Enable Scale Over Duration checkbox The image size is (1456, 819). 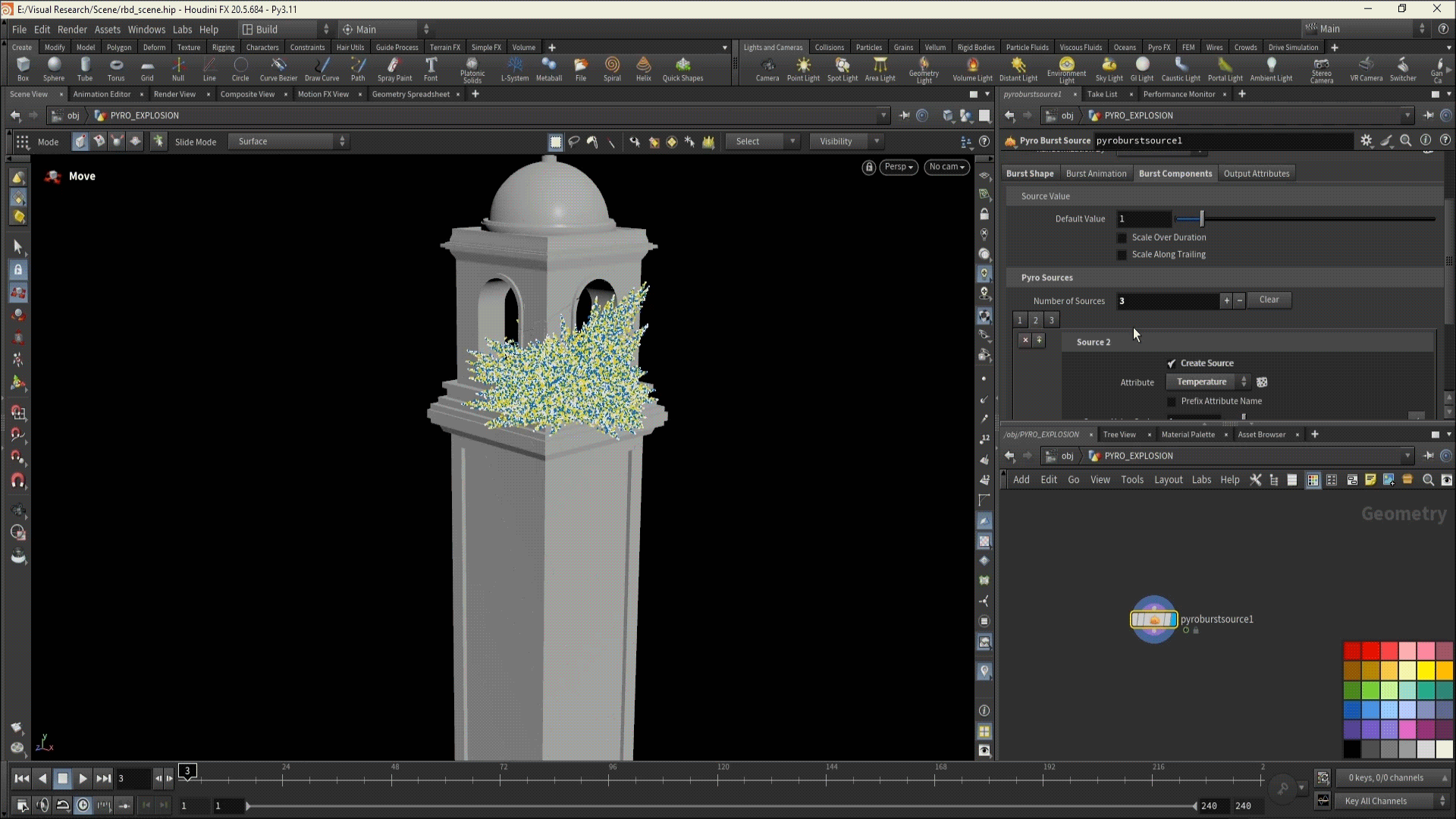pos(1122,237)
